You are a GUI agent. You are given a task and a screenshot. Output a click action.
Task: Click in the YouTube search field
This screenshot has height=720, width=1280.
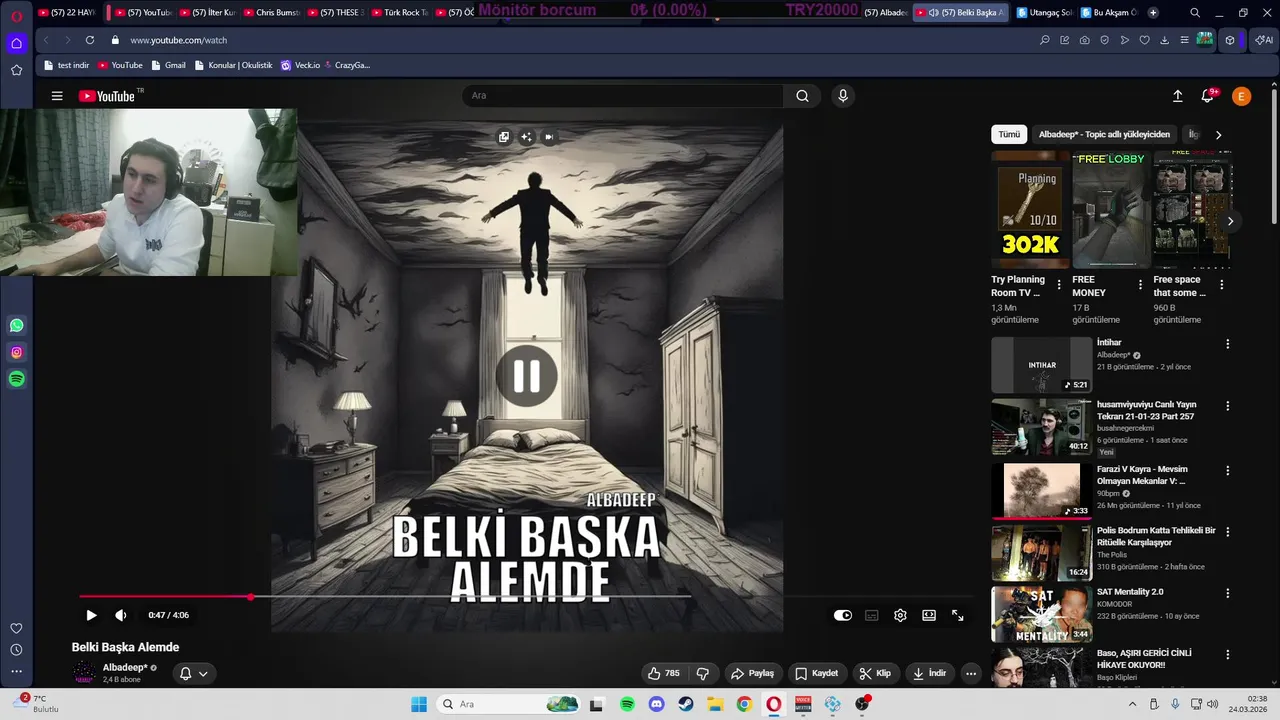pyautogui.click(x=624, y=96)
